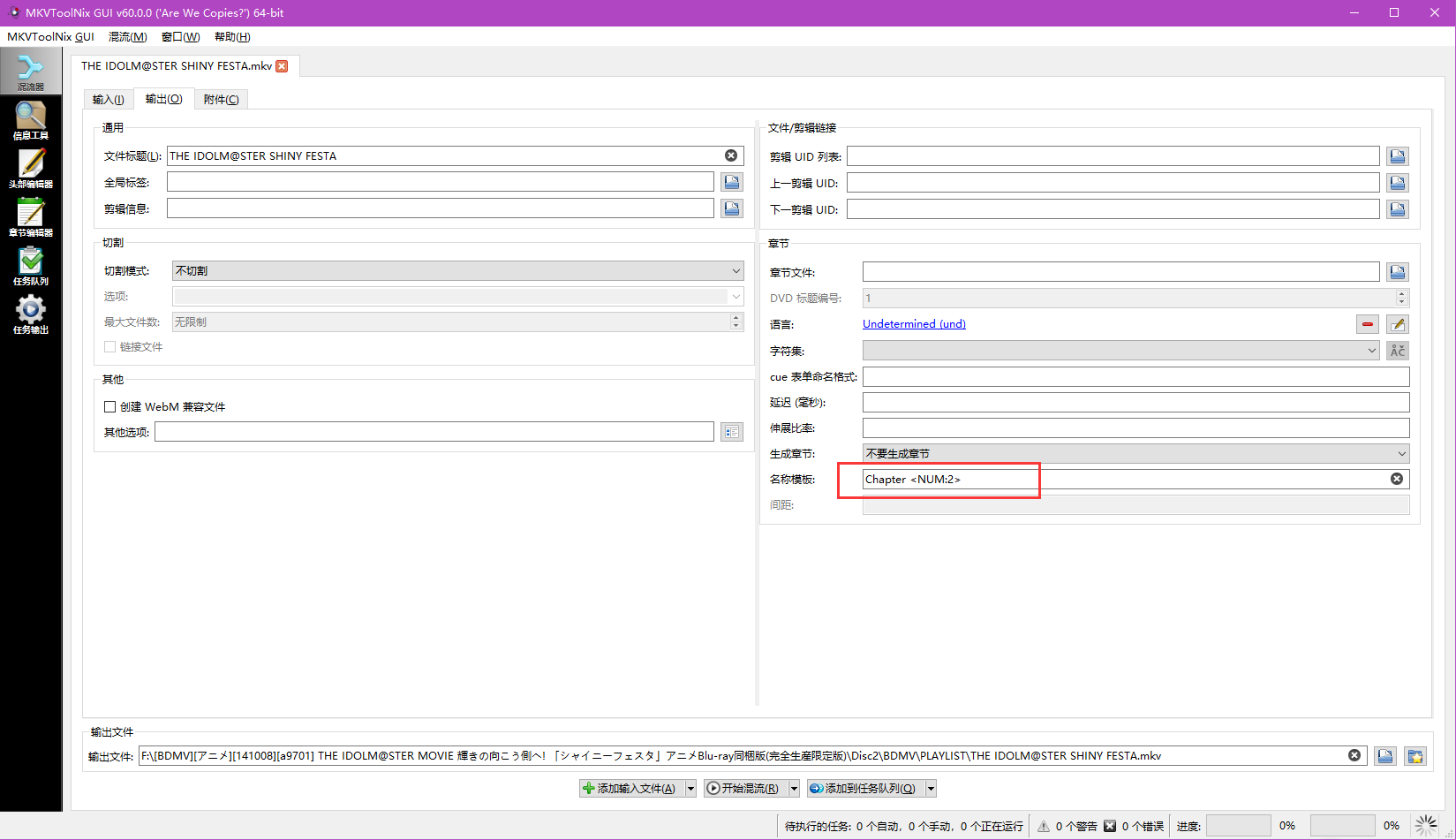Viewport: 1456px width, 840px height.
Task: Adjust max file count (最大文件数) spinner
Action: coord(736,322)
